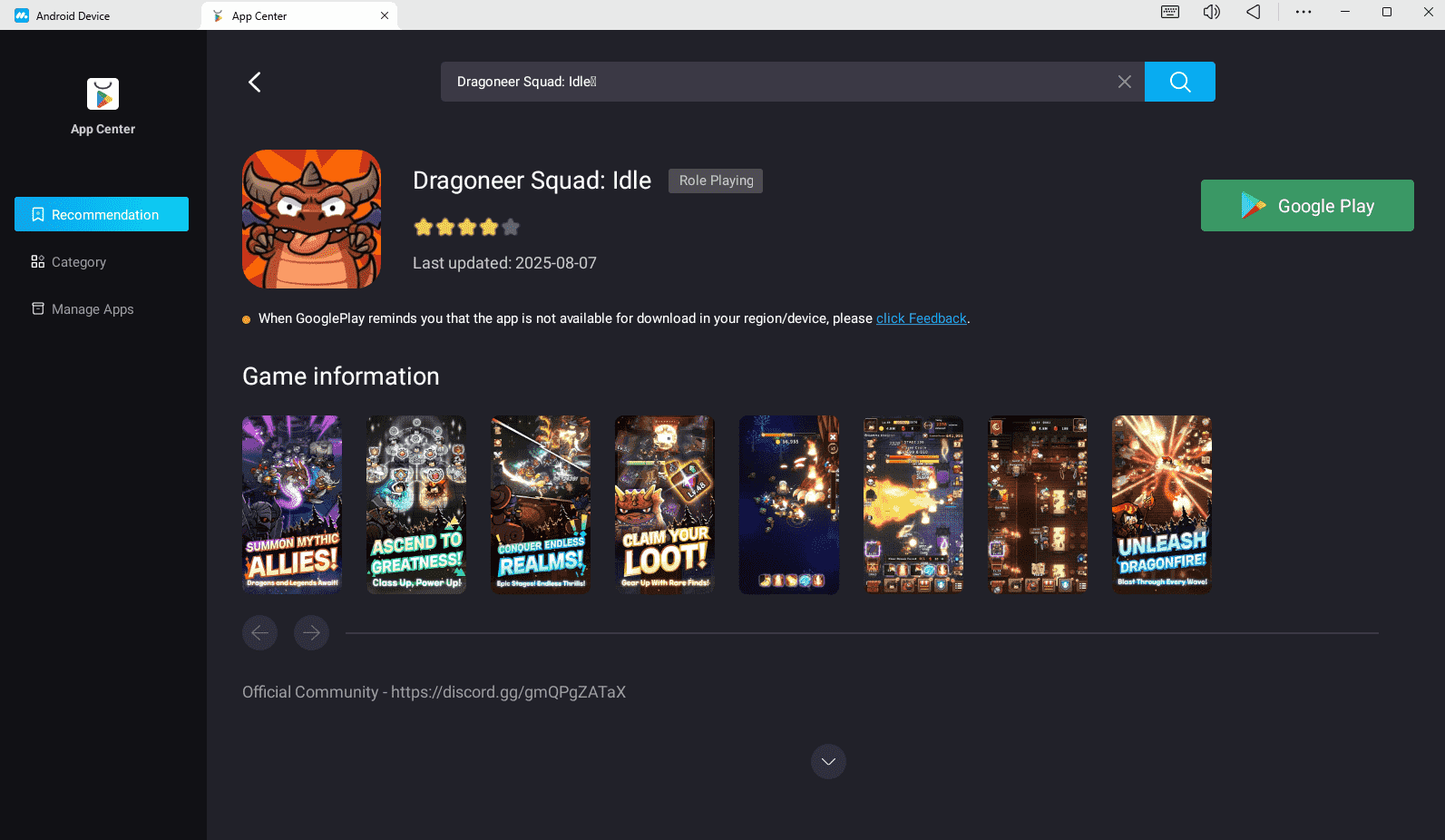Open the dark red dungeon gameplay screenshot

pyautogui.click(x=1038, y=504)
